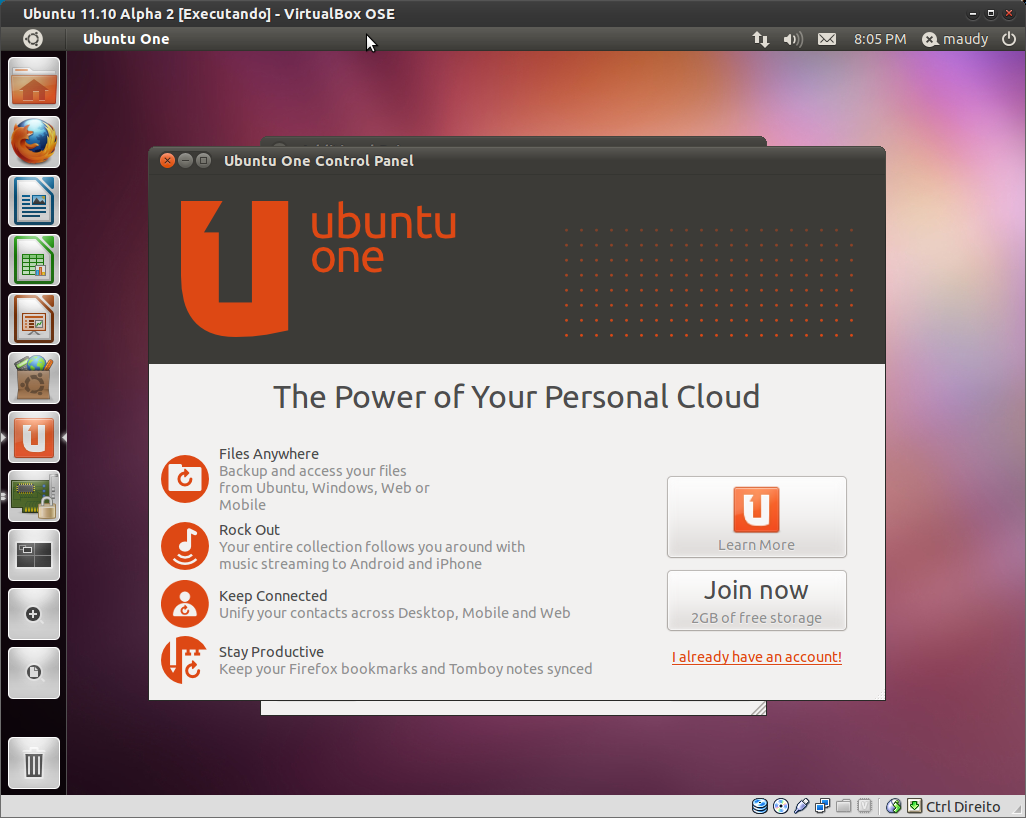The image size is (1026, 818).
Task: Click the 'Keep Connected' heading text
Action: pyautogui.click(x=273, y=596)
